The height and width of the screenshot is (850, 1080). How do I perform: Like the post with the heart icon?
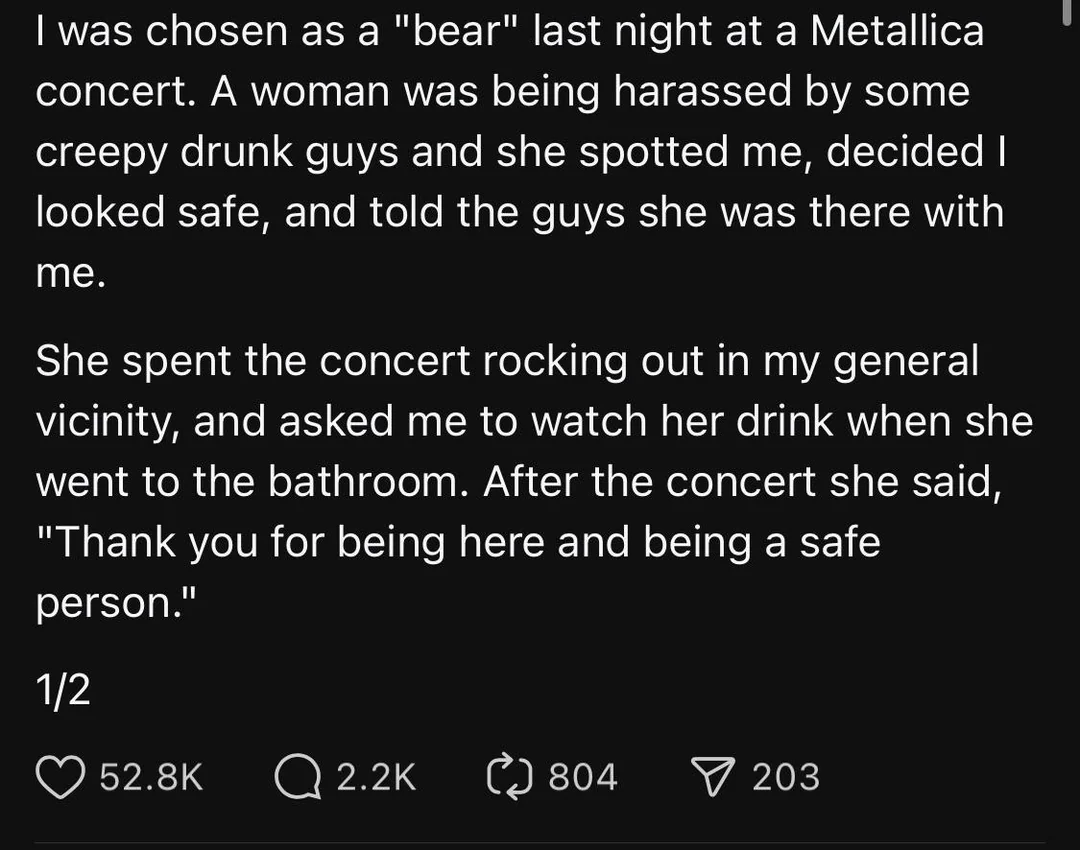62,777
